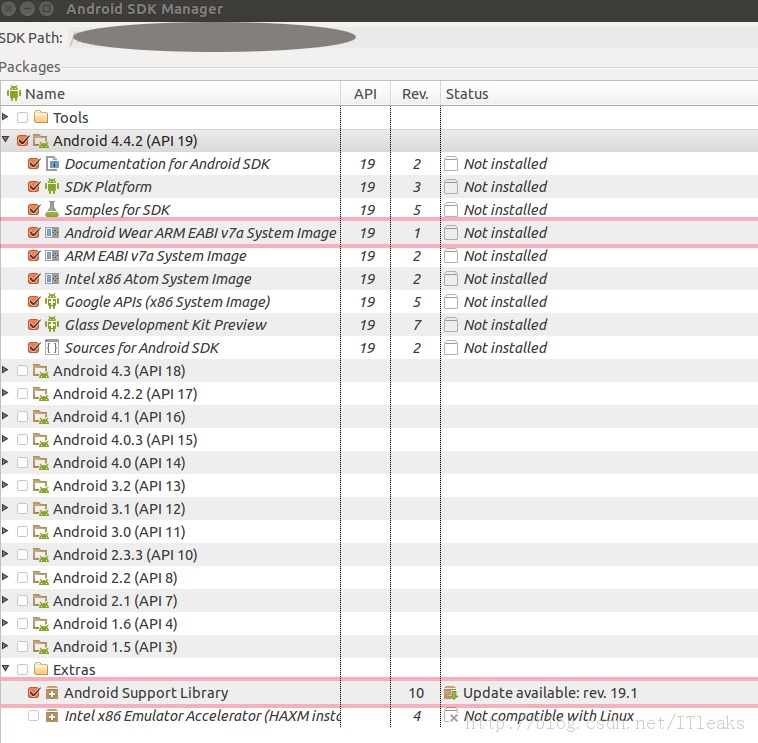Image resolution: width=758 pixels, height=743 pixels.
Task: Click the Android SDK Manager window title
Action: [x=145, y=9]
